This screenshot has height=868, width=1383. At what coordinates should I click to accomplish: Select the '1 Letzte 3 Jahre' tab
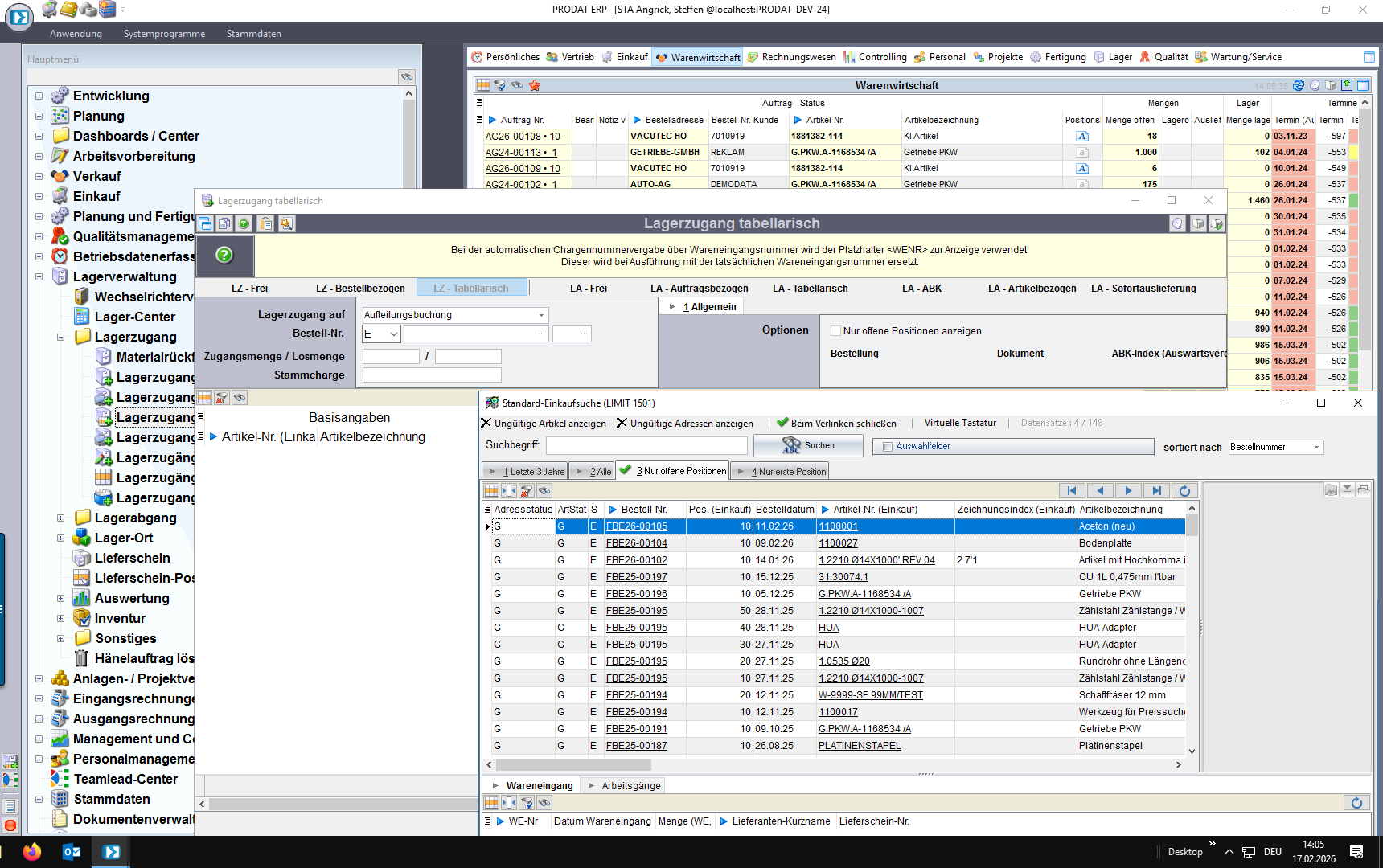coord(527,472)
